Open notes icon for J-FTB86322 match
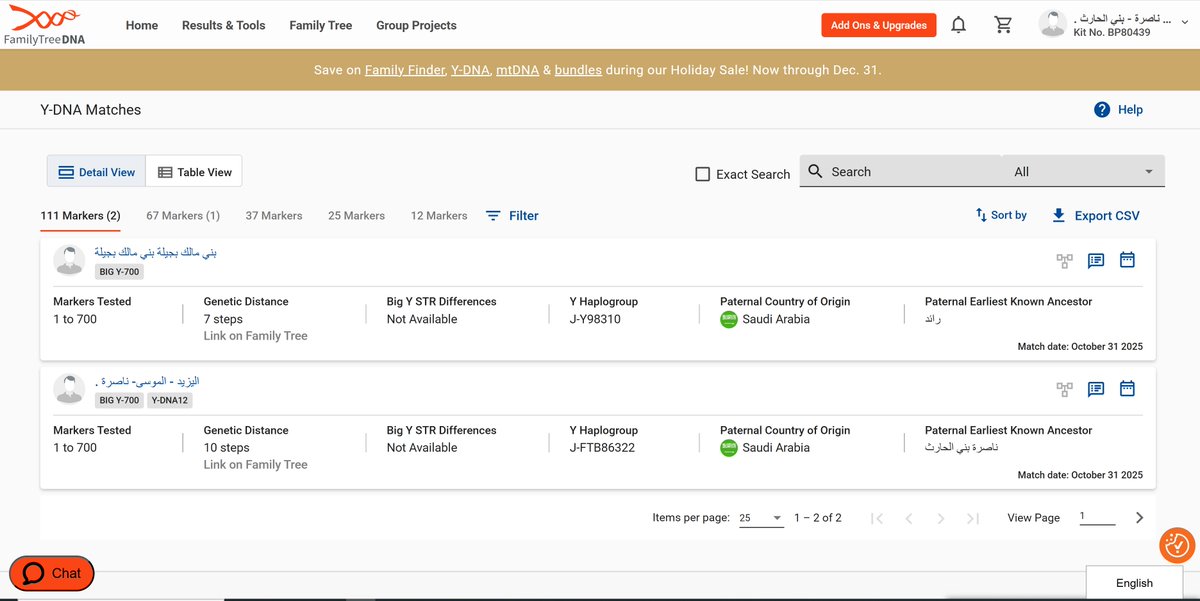This screenshot has height=601, width=1200. point(1096,389)
